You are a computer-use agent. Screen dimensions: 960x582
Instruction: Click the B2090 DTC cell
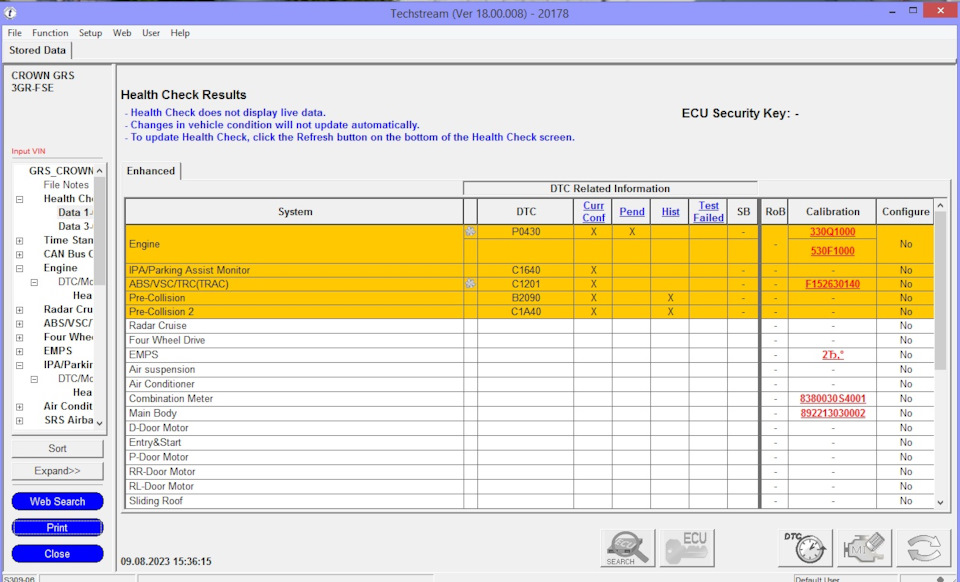[x=525, y=298]
